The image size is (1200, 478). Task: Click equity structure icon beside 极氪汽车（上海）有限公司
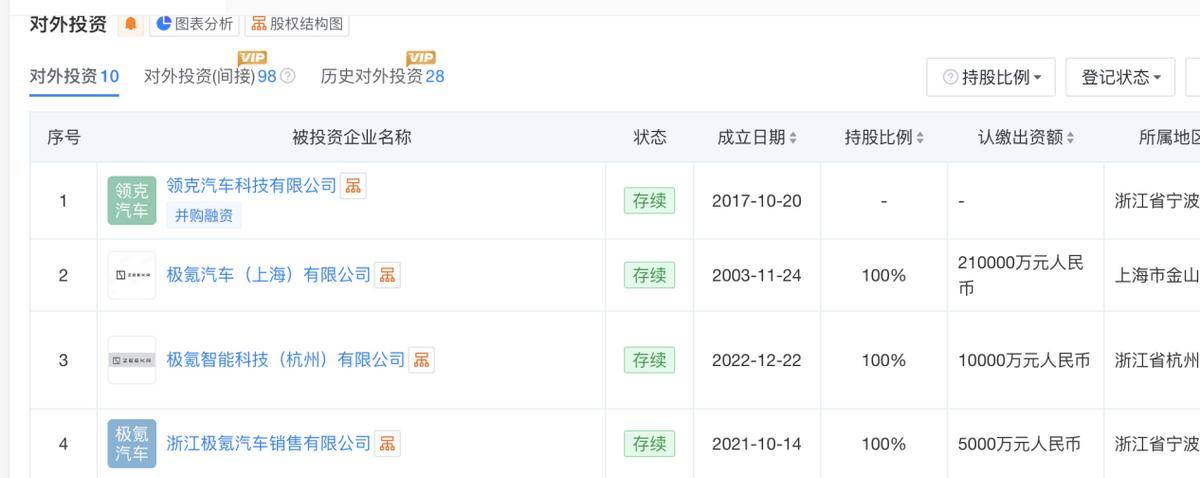point(387,275)
